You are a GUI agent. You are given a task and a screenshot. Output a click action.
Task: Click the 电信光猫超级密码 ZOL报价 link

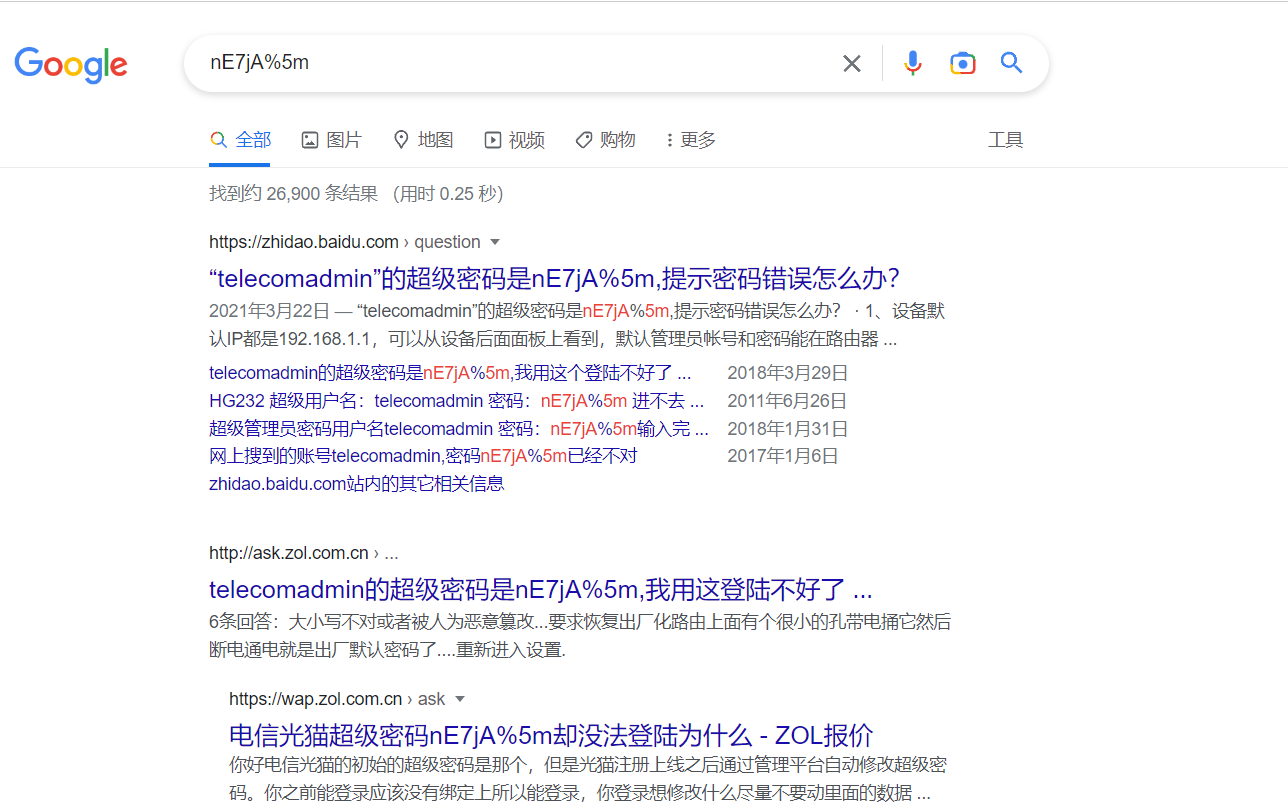[550, 735]
